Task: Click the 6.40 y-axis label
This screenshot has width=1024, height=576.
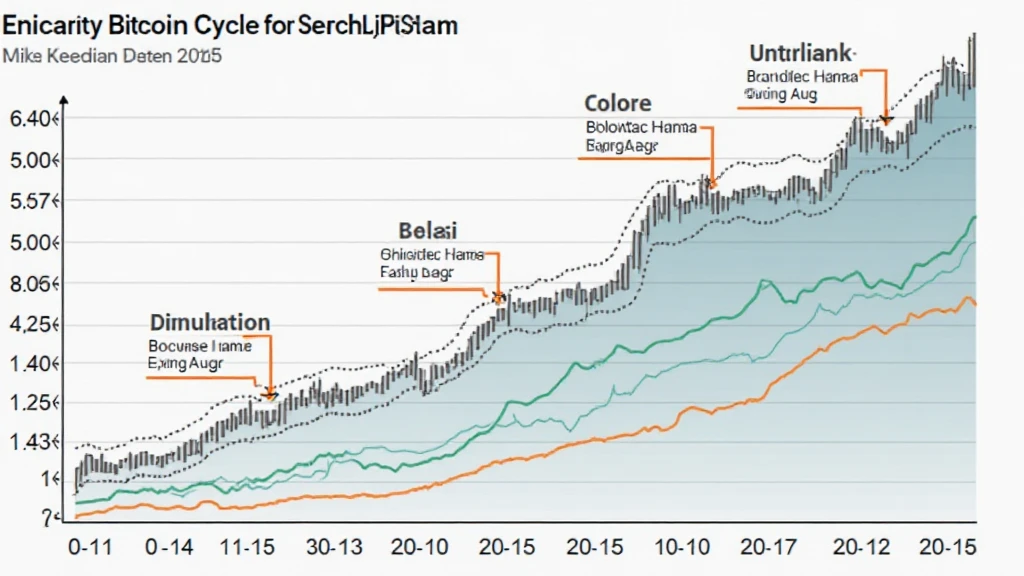Action: click(31, 119)
